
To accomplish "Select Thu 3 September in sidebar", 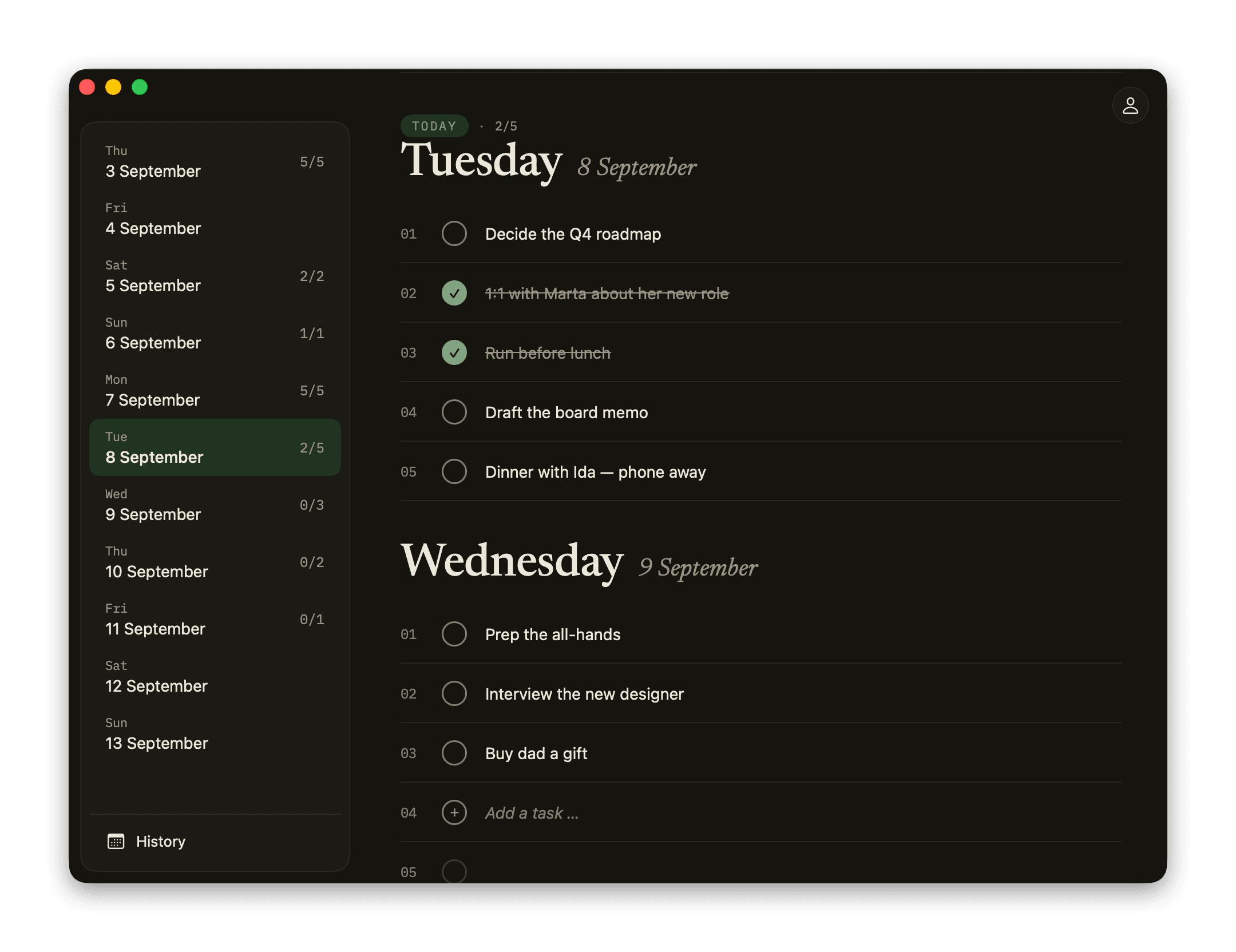I will [215, 161].
